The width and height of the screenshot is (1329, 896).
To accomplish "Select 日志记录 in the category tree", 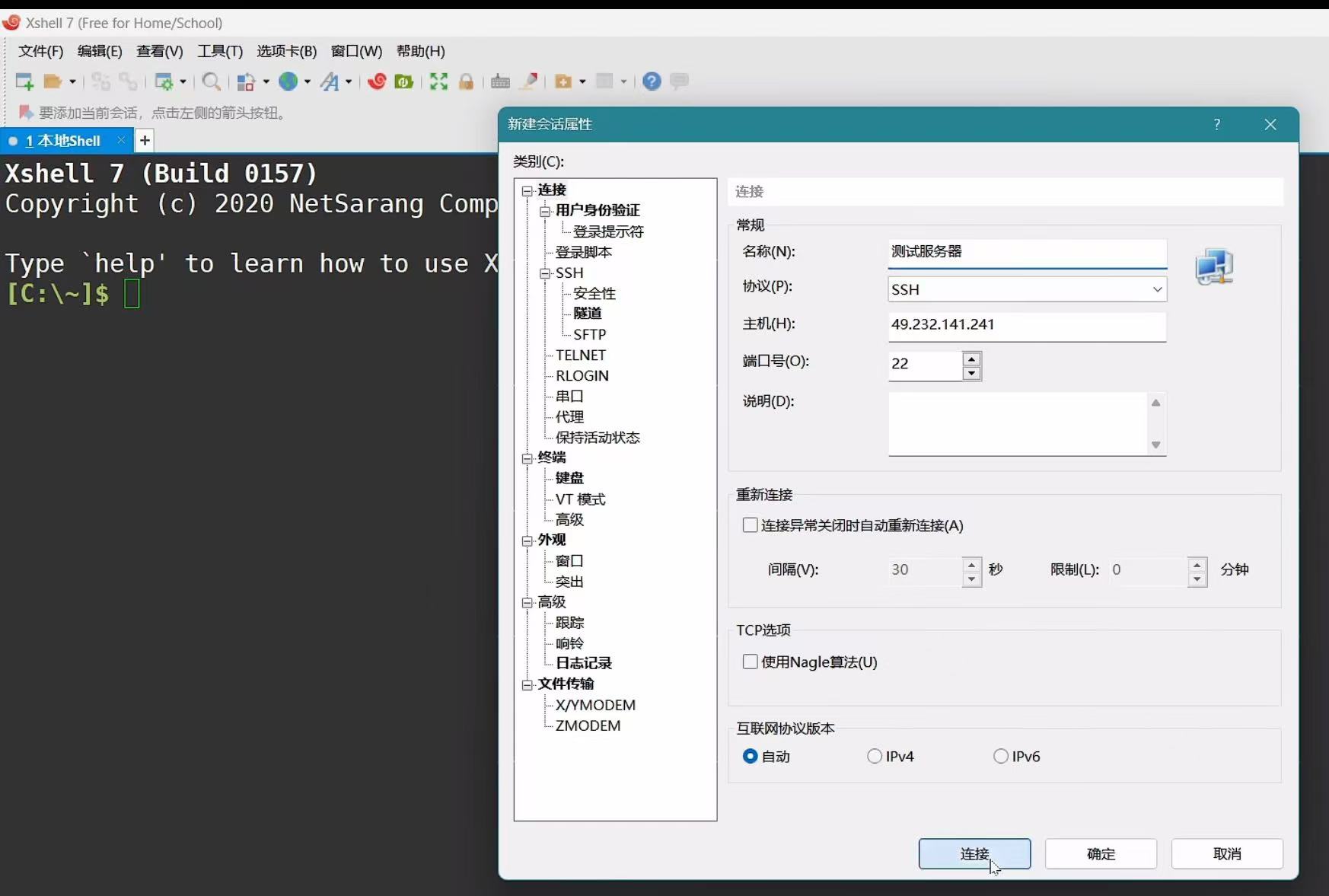I will click(584, 664).
